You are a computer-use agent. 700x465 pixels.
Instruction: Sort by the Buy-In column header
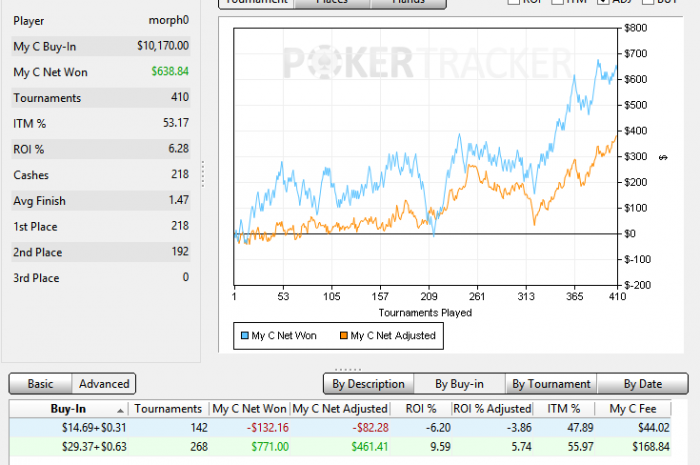pos(68,409)
